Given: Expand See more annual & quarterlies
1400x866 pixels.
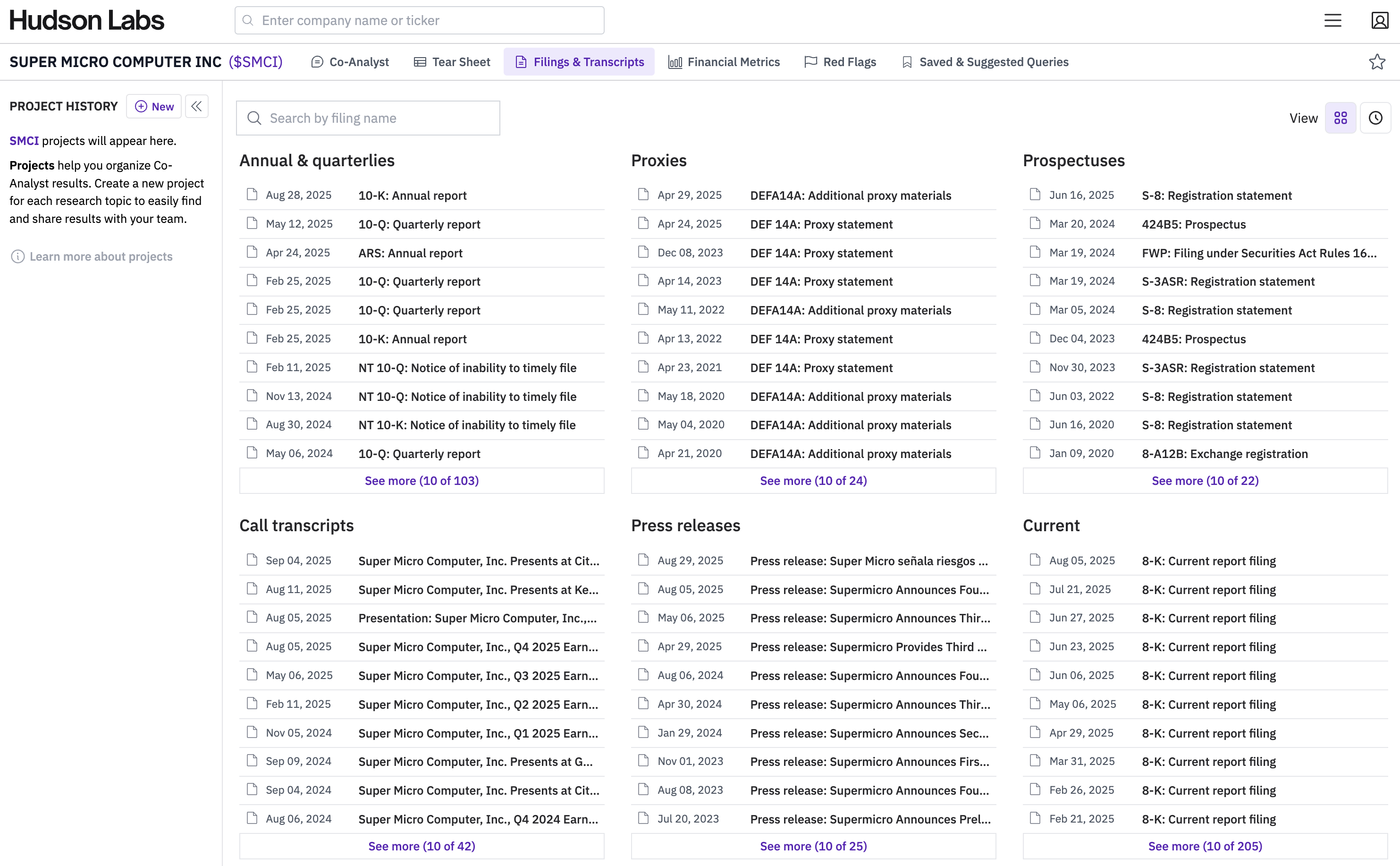Looking at the screenshot, I should pos(421,481).
